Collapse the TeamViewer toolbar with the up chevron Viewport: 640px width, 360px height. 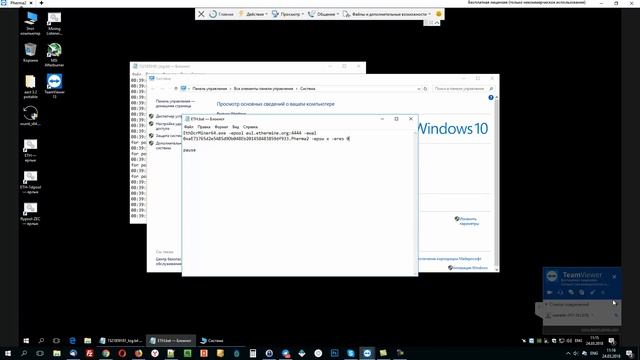(437, 23)
